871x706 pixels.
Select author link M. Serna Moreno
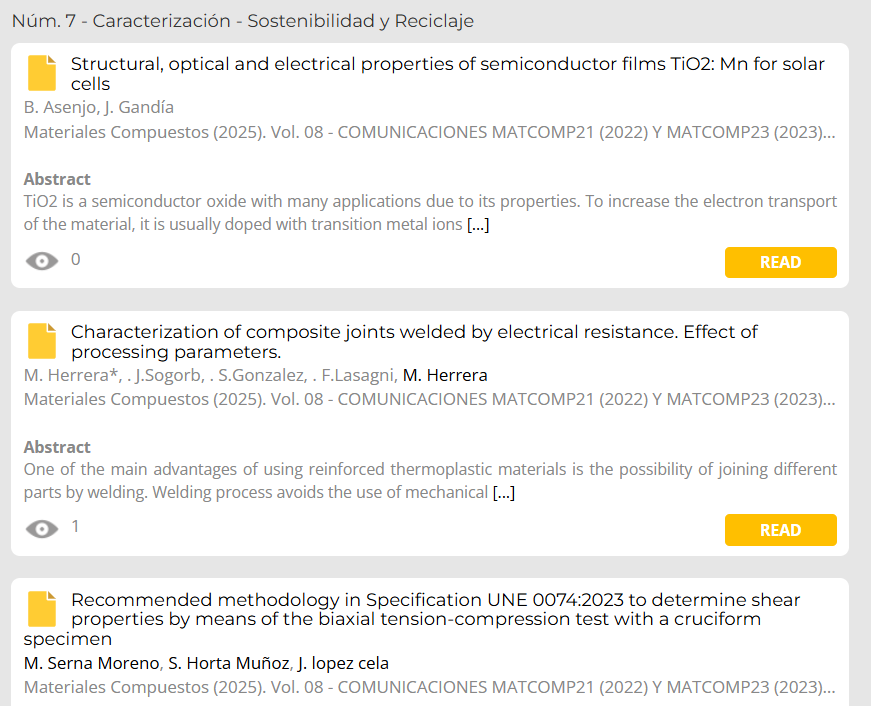92,663
